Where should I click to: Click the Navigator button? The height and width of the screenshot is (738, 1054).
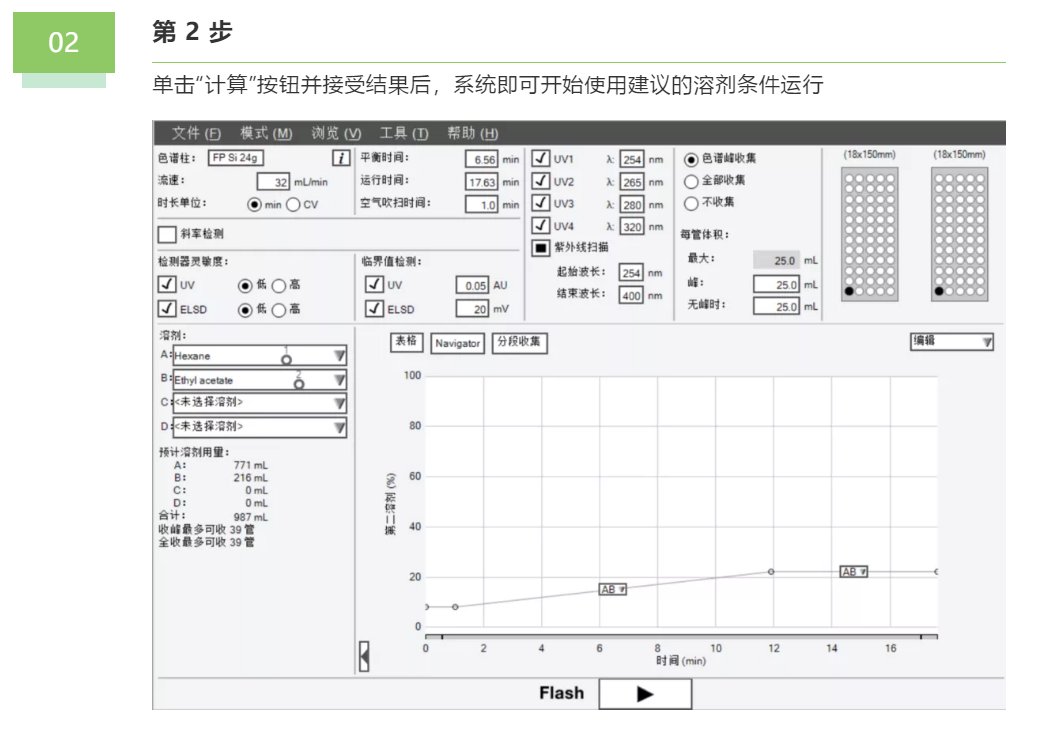click(x=458, y=343)
